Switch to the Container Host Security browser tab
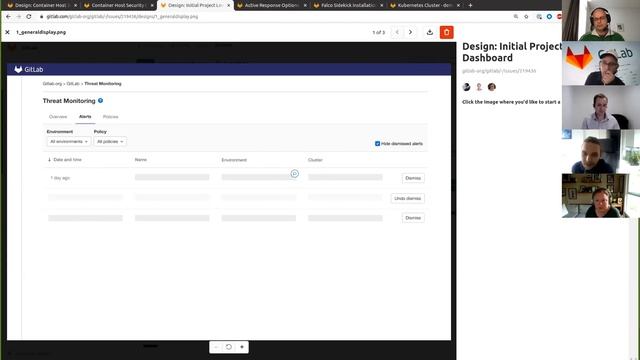This screenshot has width=640, height=360. (x=118, y=5)
